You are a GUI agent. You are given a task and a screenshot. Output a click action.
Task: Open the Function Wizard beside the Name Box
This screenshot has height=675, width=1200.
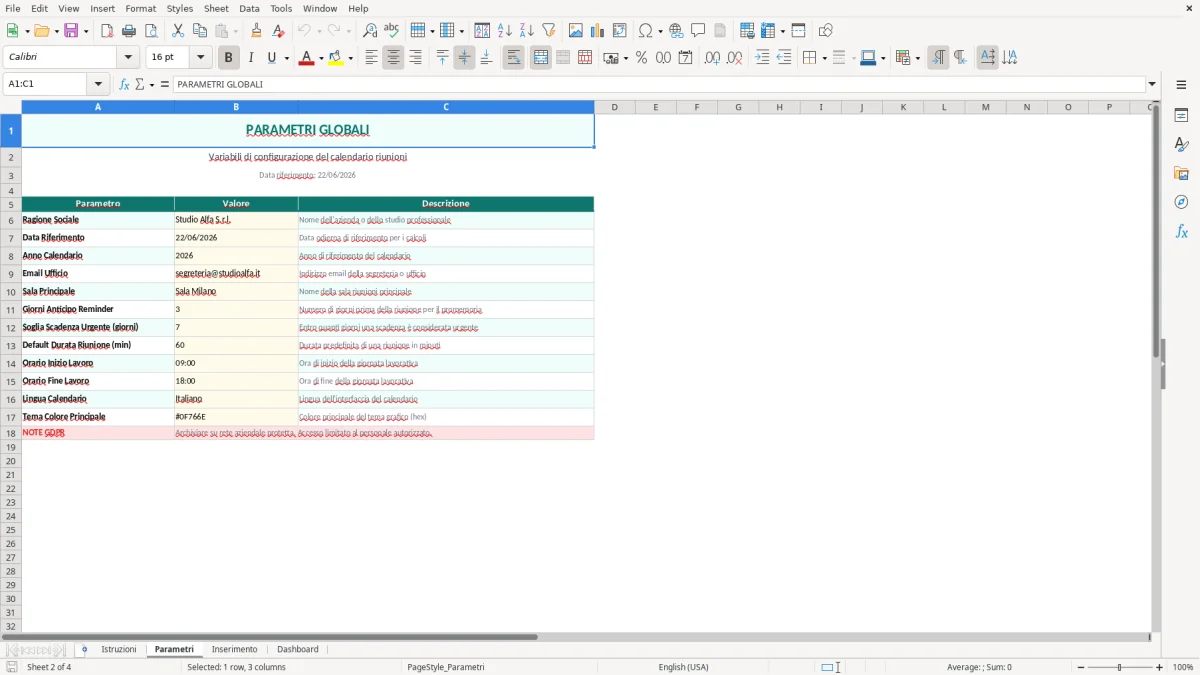click(124, 84)
